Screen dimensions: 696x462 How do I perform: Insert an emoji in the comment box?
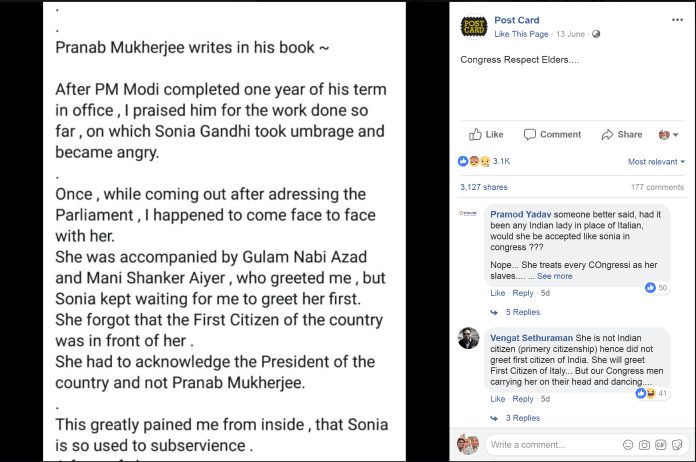tap(627, 444)
